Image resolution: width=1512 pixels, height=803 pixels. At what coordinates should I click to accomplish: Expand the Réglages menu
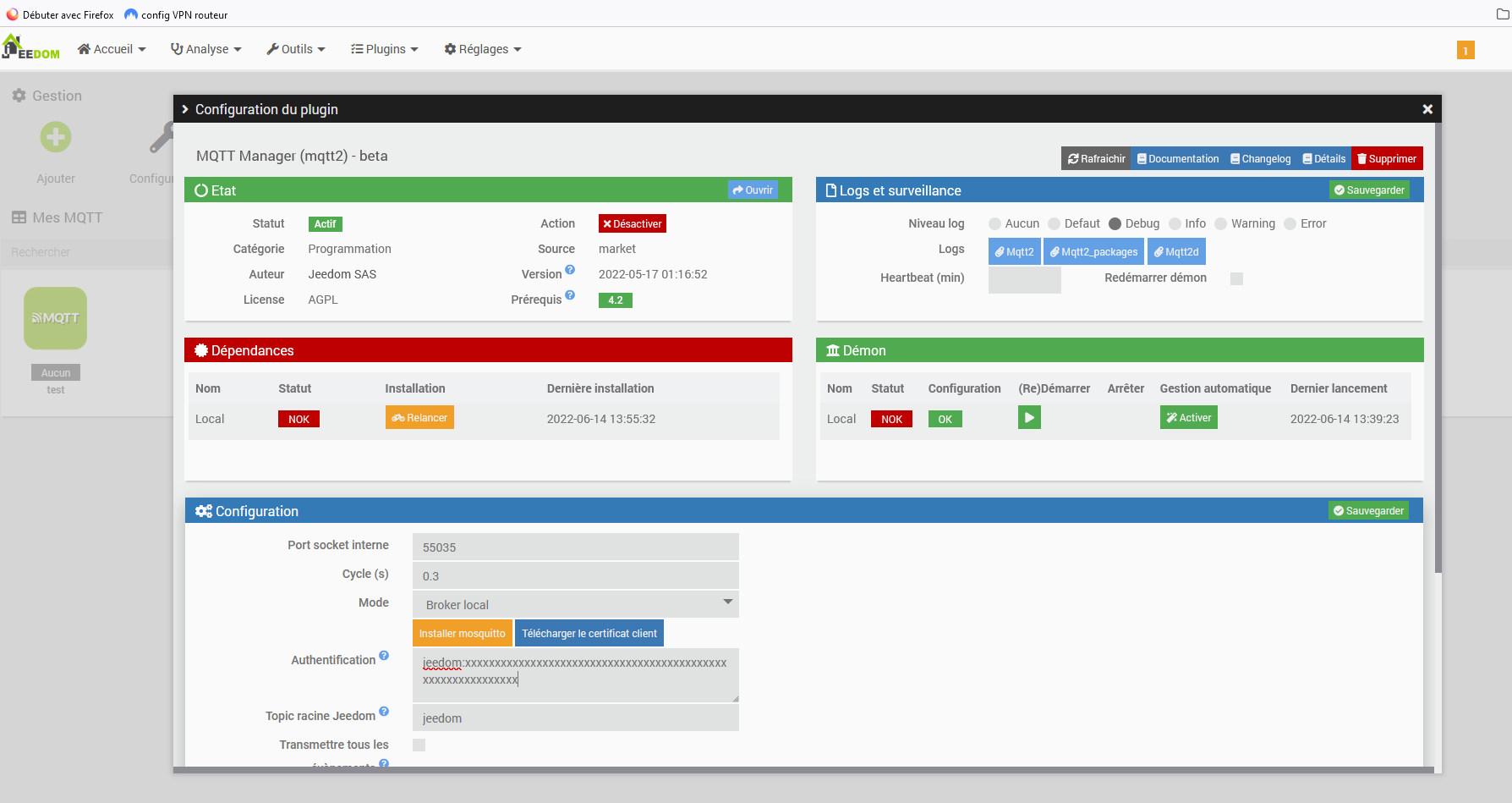483,49
